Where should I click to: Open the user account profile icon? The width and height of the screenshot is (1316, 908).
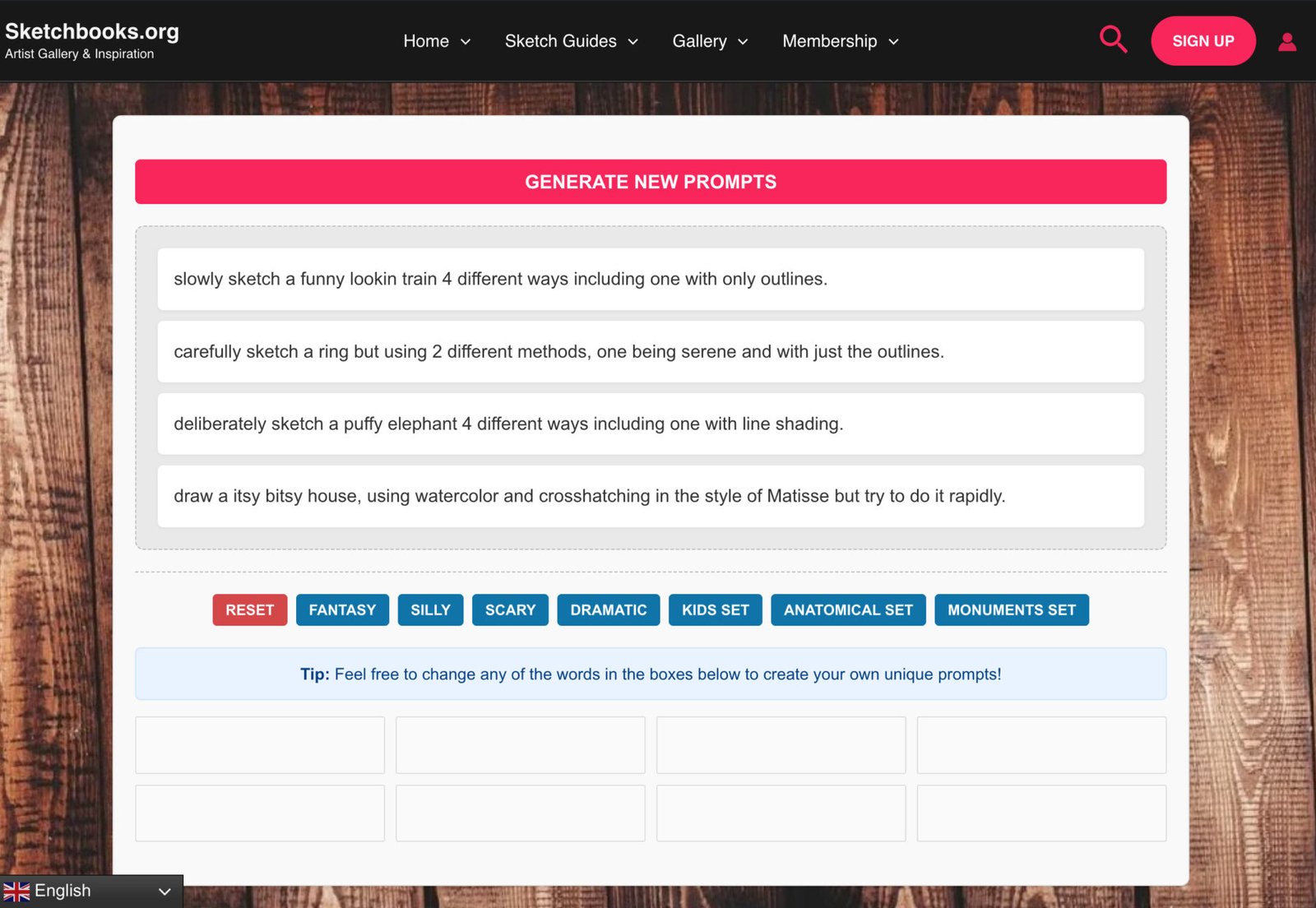click(x=1287, y=41)
